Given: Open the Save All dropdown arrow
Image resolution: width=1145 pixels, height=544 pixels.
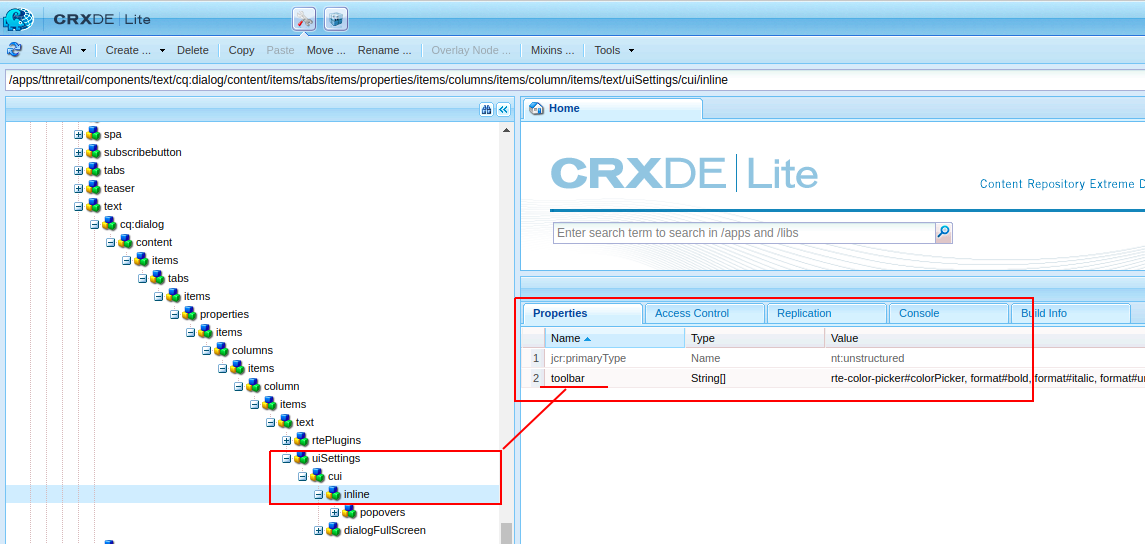Looking at the screenshot, I should coord(83,50).
